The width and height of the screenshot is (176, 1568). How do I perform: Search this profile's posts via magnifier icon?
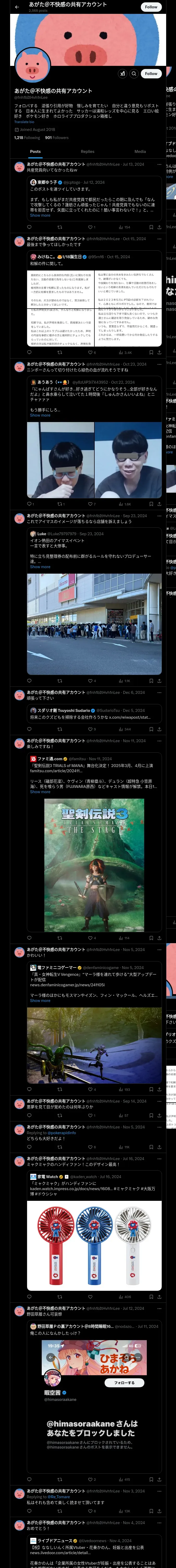[x=134, y=74]
